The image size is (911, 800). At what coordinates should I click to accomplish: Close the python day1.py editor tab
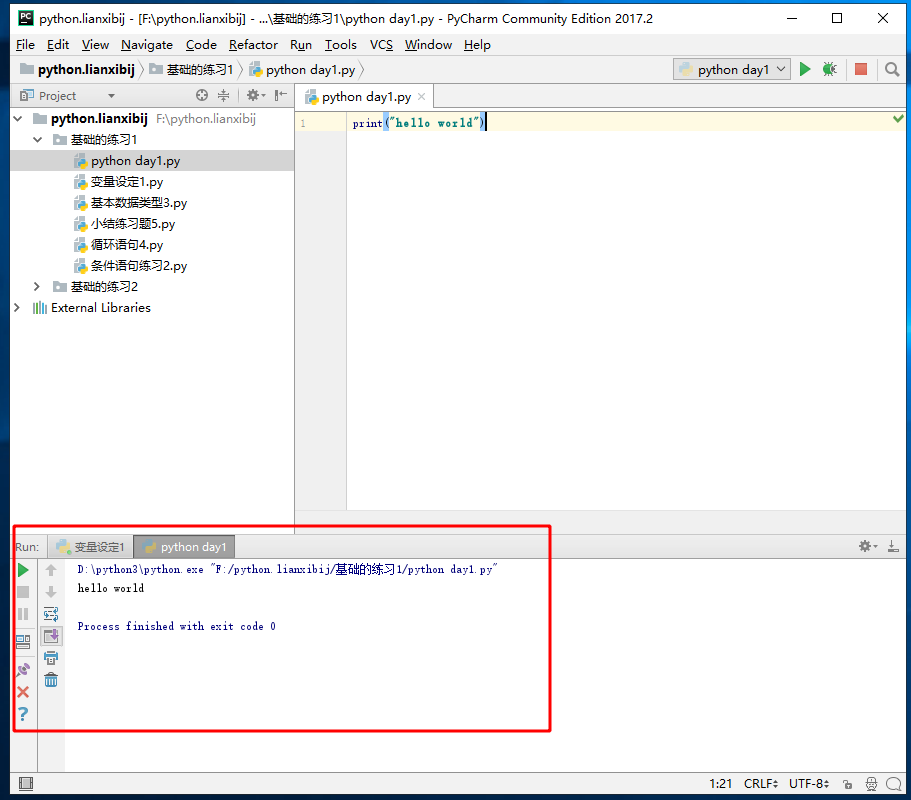(422, 97)
